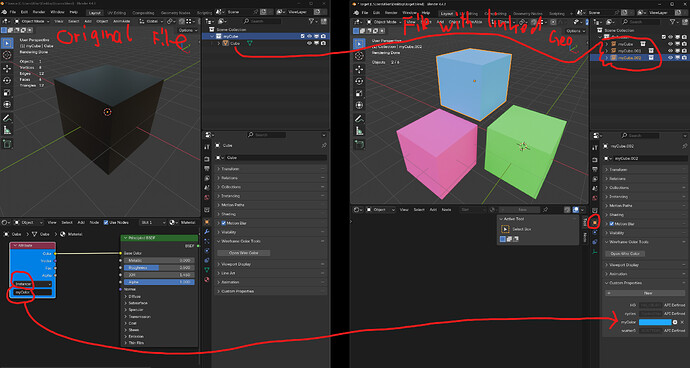This screenshot has width=690, height=368.
Task: Select the Rotate tool in right window
Action: coord(360,81)
